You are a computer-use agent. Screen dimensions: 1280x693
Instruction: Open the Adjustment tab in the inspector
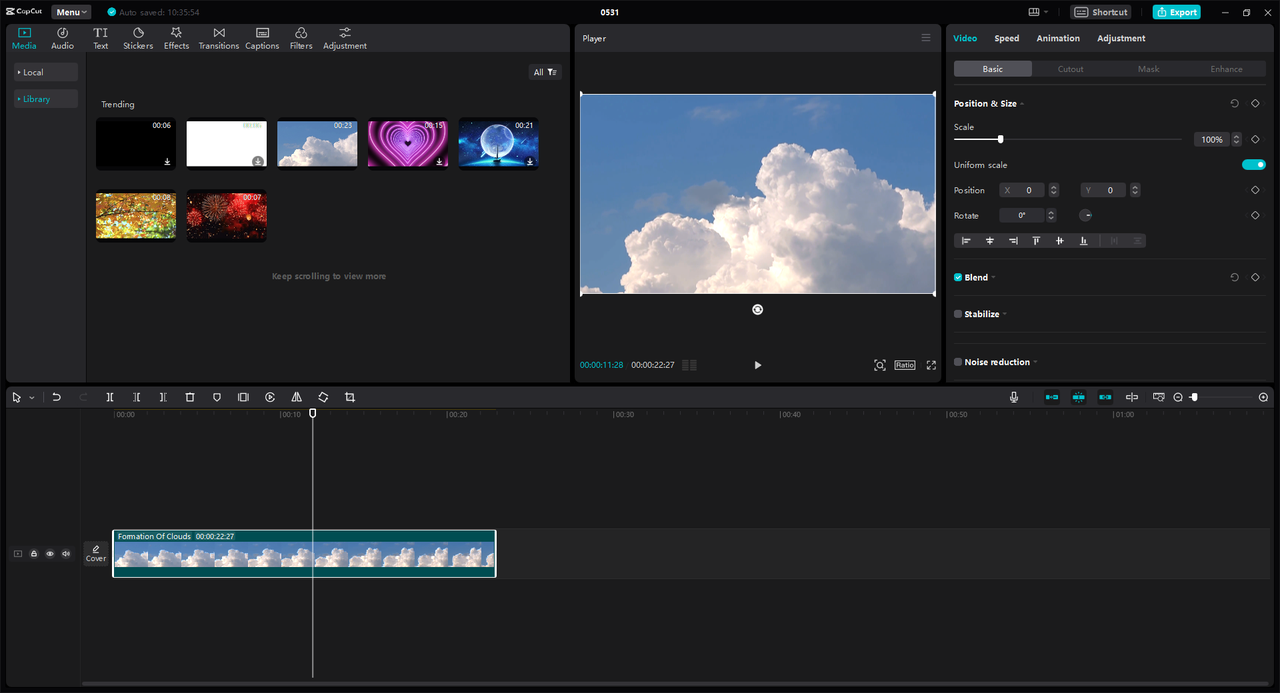tap(1121, 38)
